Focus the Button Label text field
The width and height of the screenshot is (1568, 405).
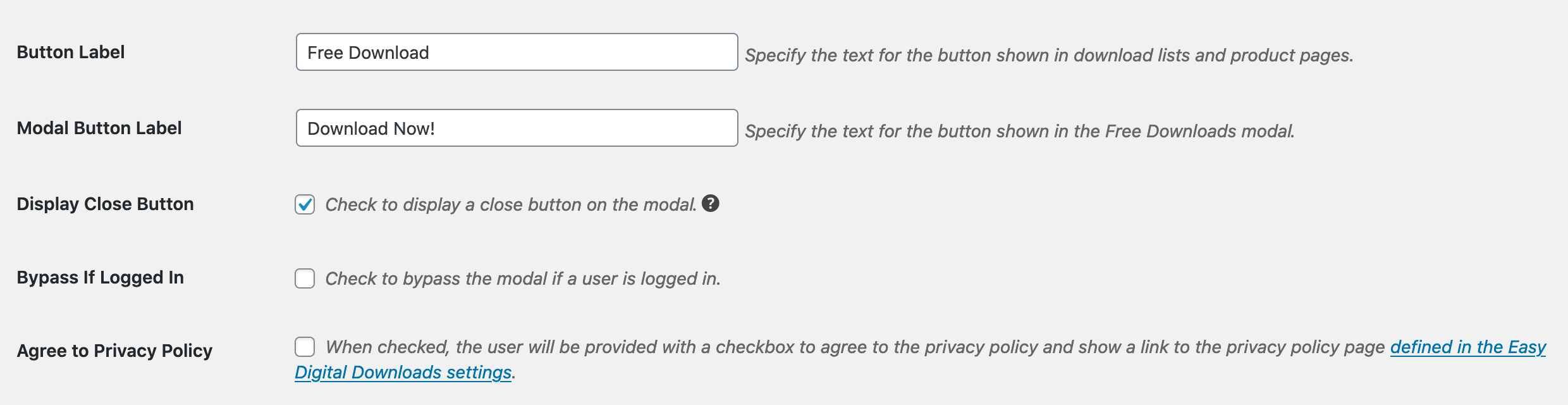(x=517, y=52)
